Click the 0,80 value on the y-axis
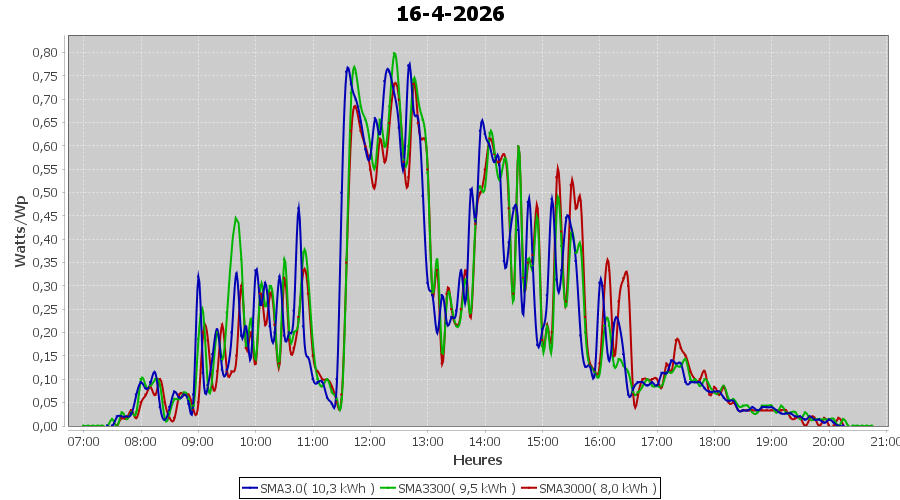Image resolution: width=900 pixels, height=500 pixels. click(46, 52)
